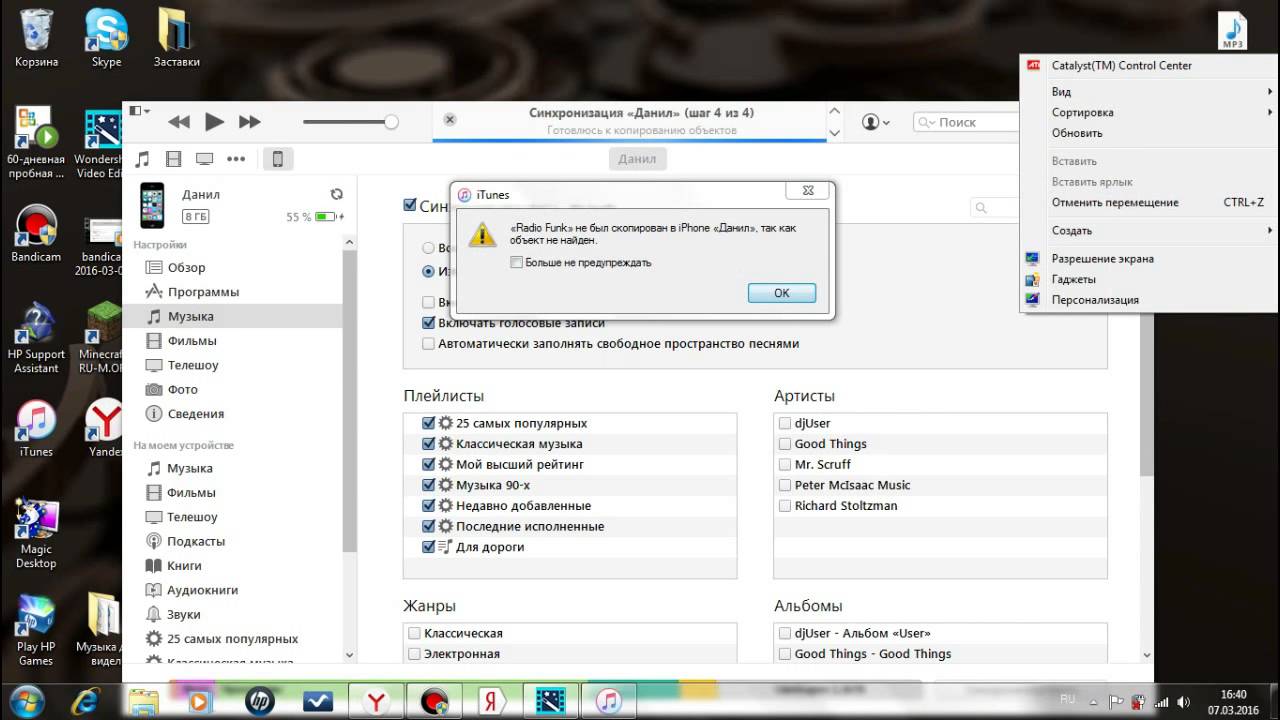Image resolution: width=1280 pixels, height=720 pixels.
Task: Click the status display down arrow
Action: pyautogui.click(x=835, y=131)
